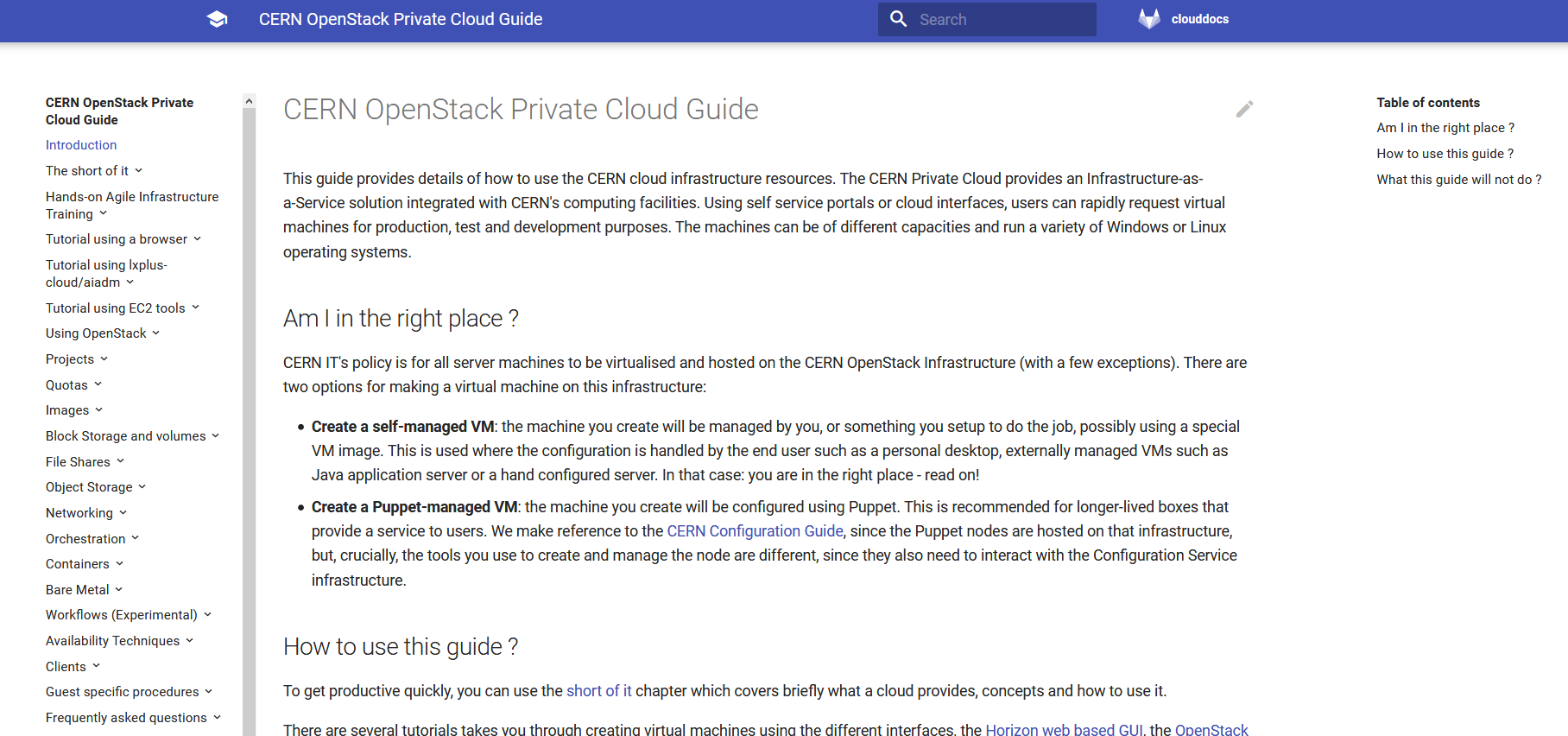Open Tutorial using a browser section label
Viewport: 1568px width, 736px height.
(x=117, y=239)
